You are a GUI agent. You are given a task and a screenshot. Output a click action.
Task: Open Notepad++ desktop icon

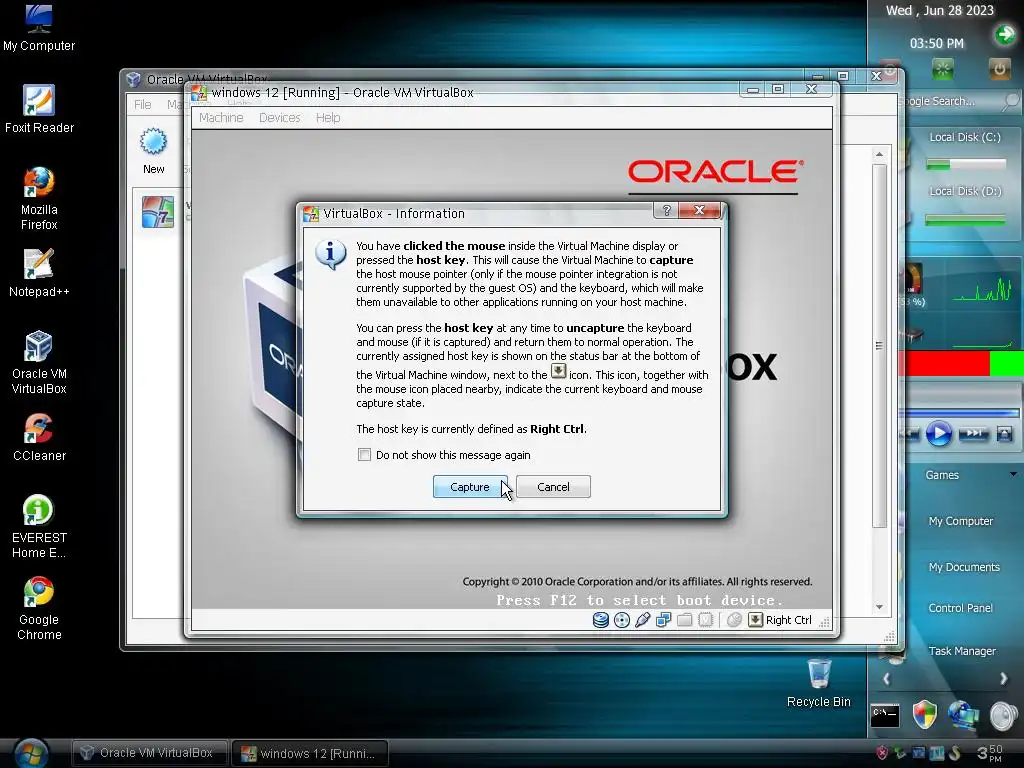click(39, 273)
